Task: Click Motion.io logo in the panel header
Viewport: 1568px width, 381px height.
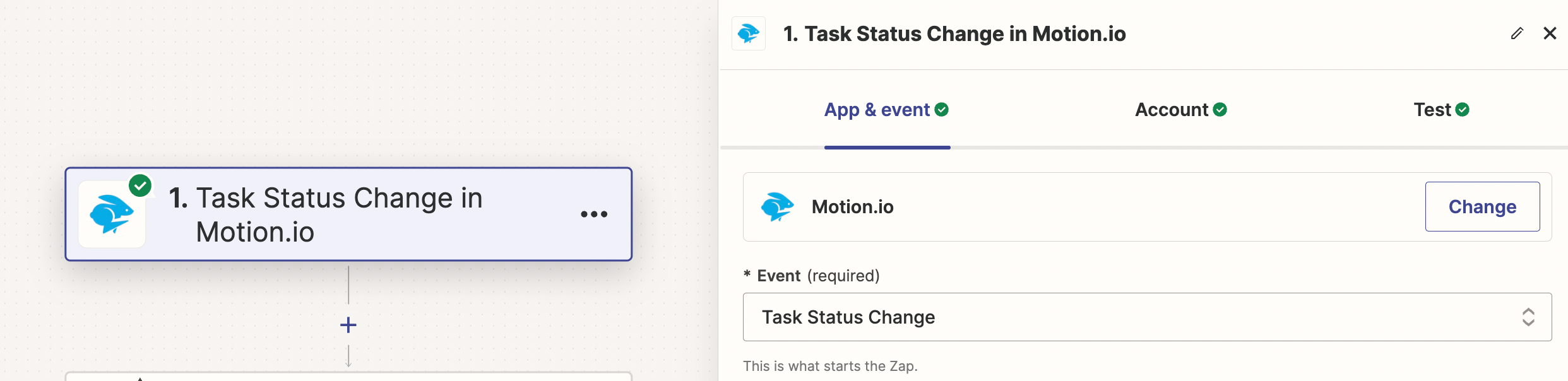Action: tap(749, 33)
